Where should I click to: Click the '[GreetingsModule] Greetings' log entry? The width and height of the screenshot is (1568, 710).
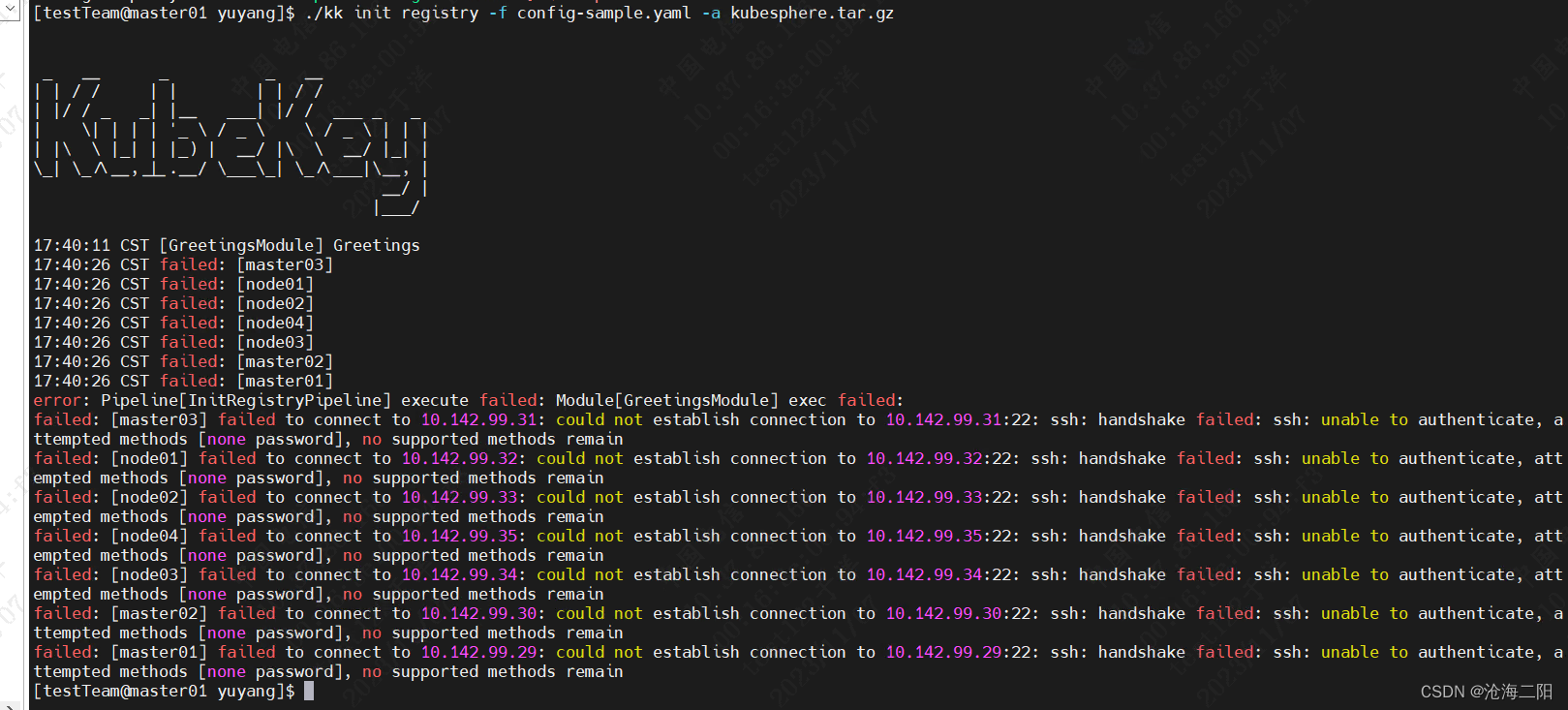coord(290,245)
